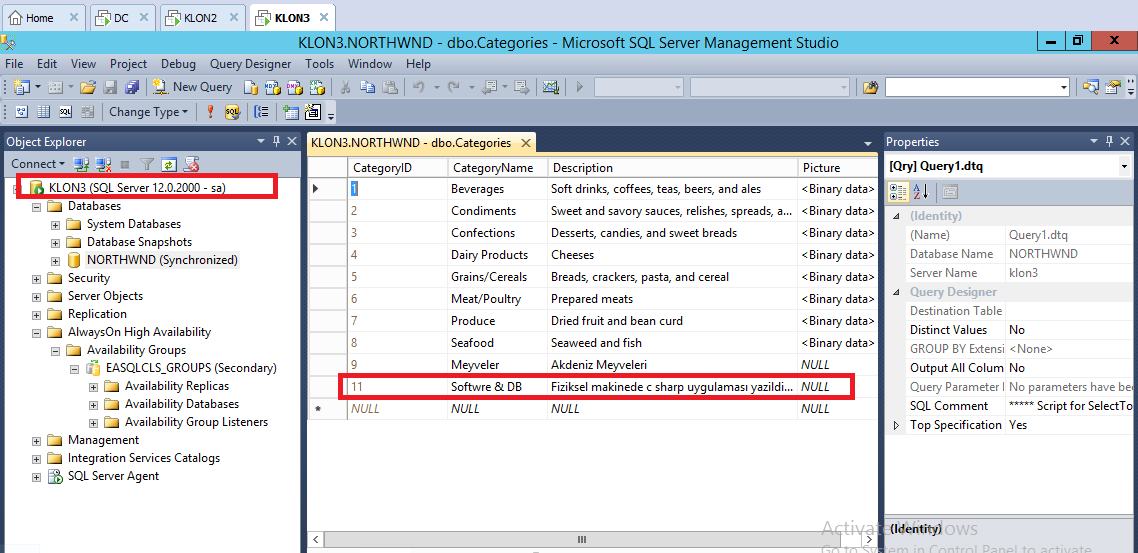Switch to the KLON2 tab
The height and width of the screenshot is (553, 1138).
[199, 18]
